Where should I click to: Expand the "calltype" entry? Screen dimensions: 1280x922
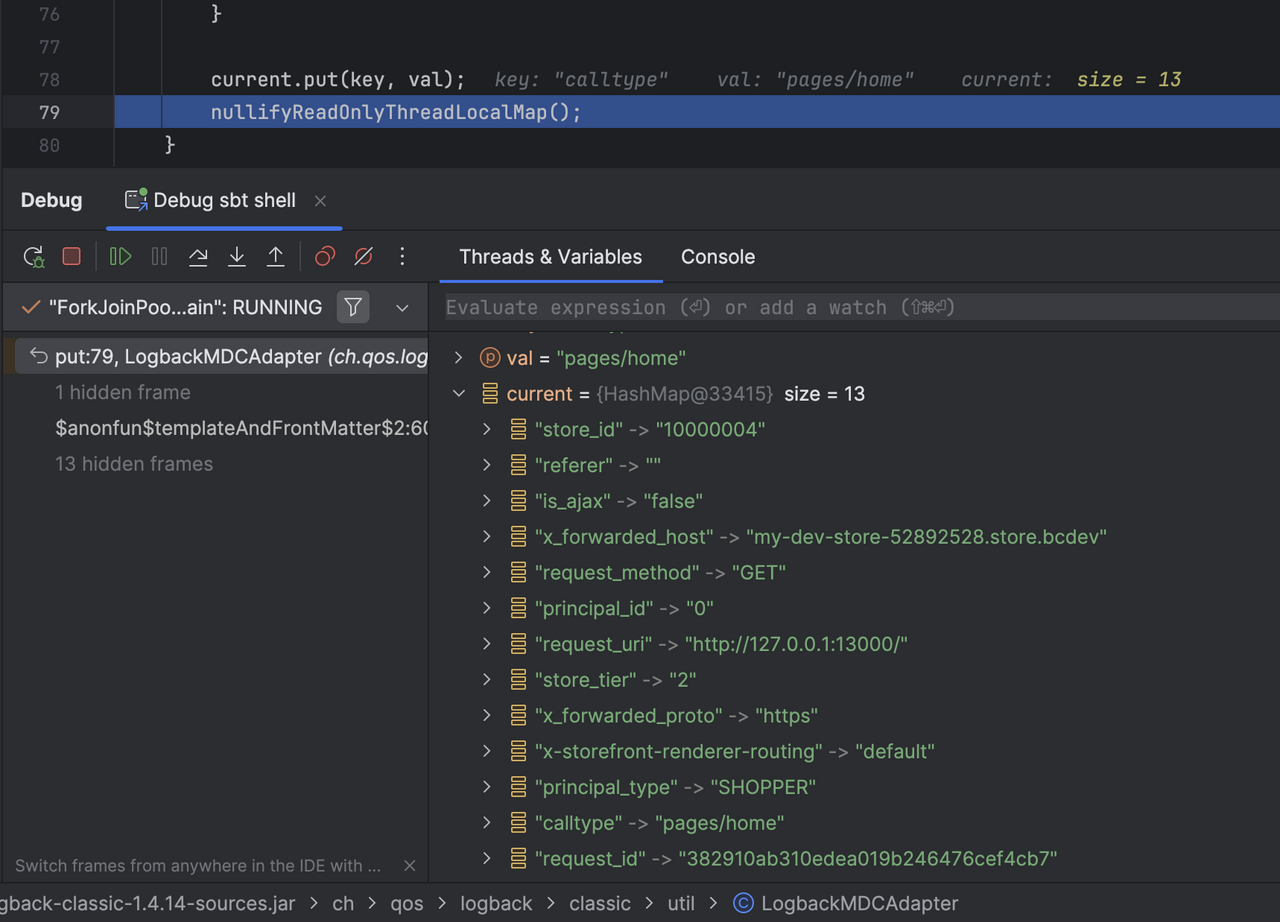(x=487, y=822)
